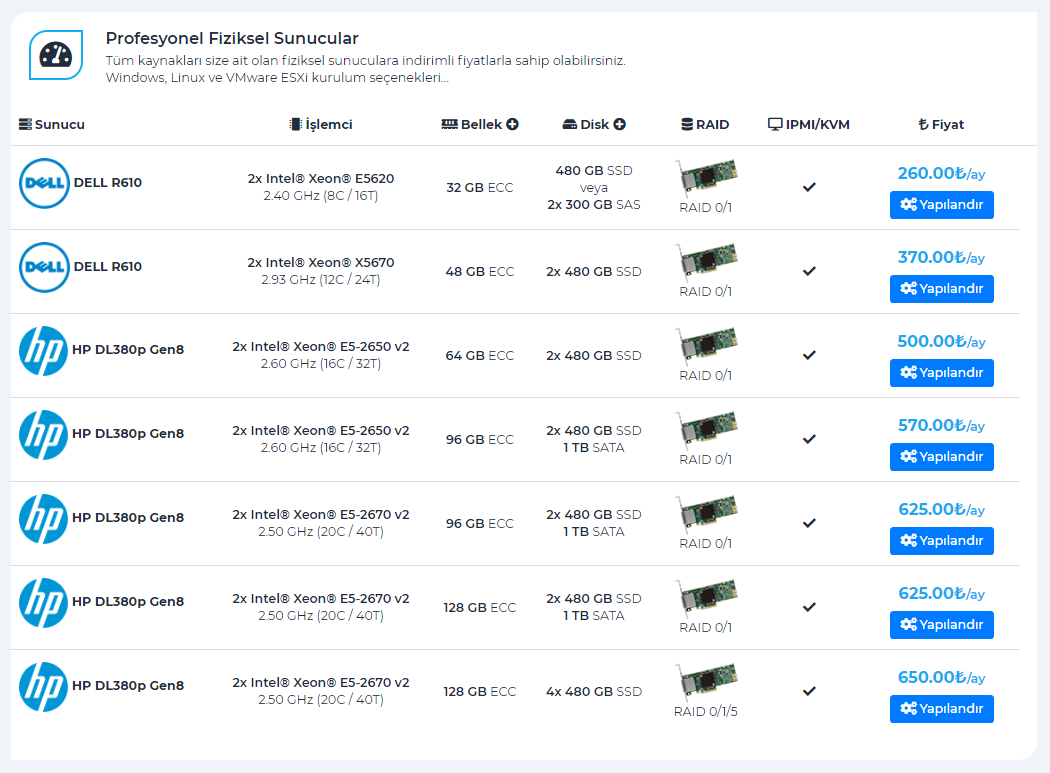Click the Sunucu column header
Viewport: 1050px width, 773px height.
(52, 124)
